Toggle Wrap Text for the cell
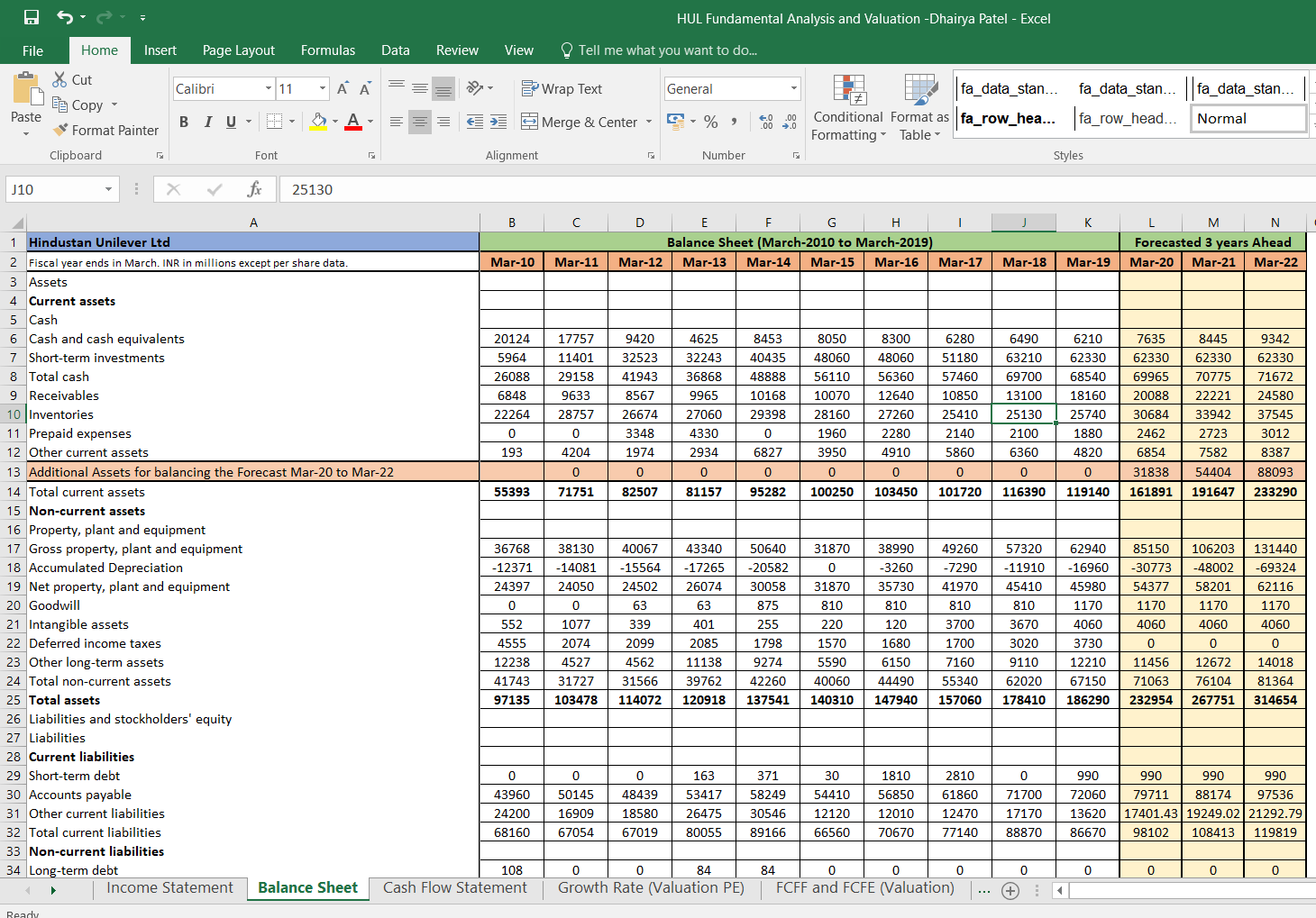This screenshot has width=1316, height=918. (x=562, y=88)
